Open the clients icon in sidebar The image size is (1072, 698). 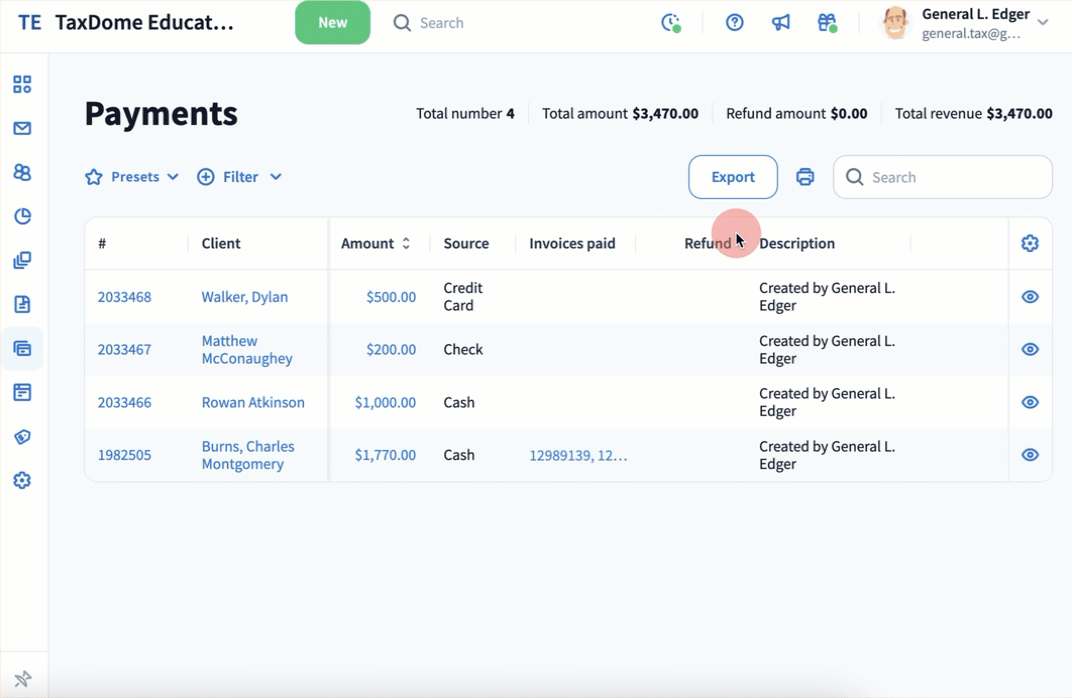click(22, 172)
